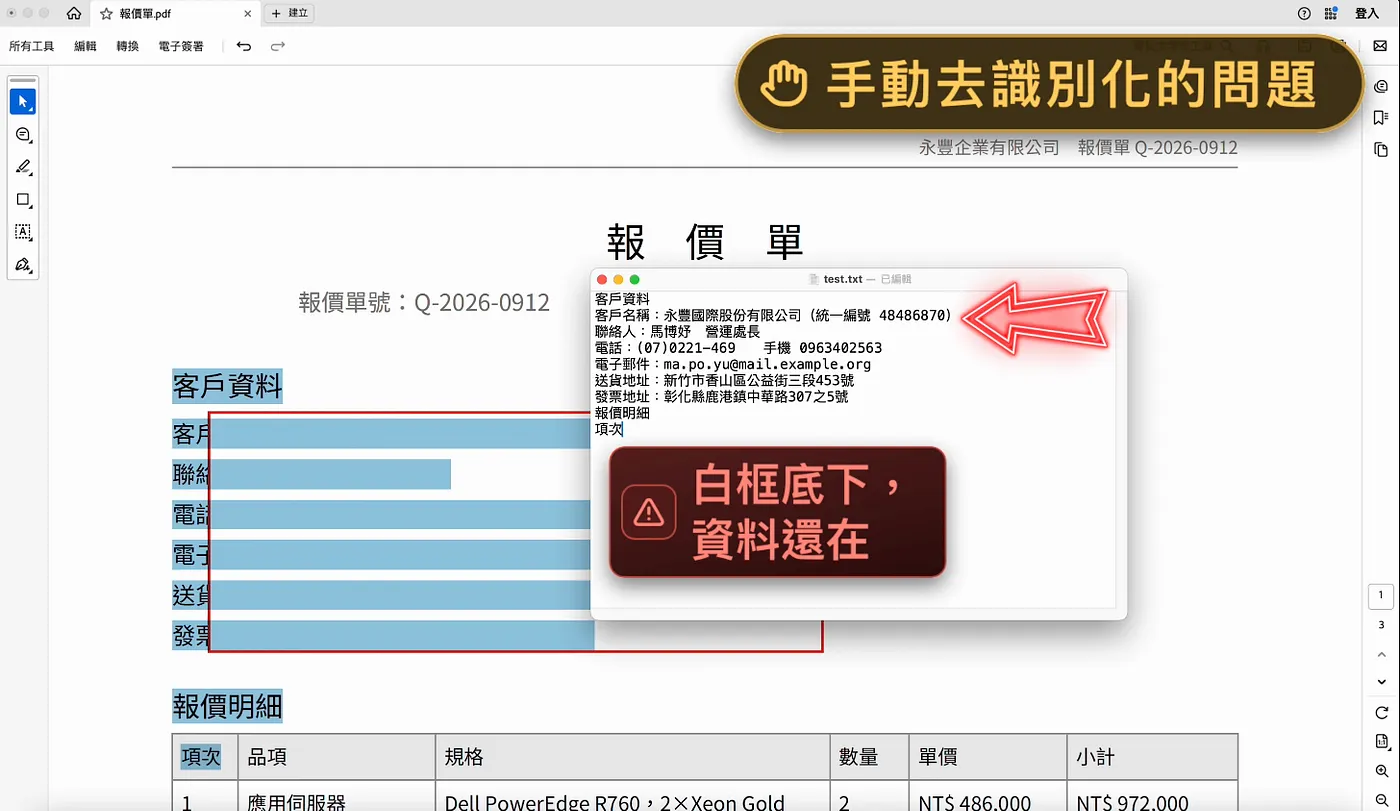This screenshot has width=1400, height=811.
Task: Pick the rectangle shape tool
Action: point(23,200)
